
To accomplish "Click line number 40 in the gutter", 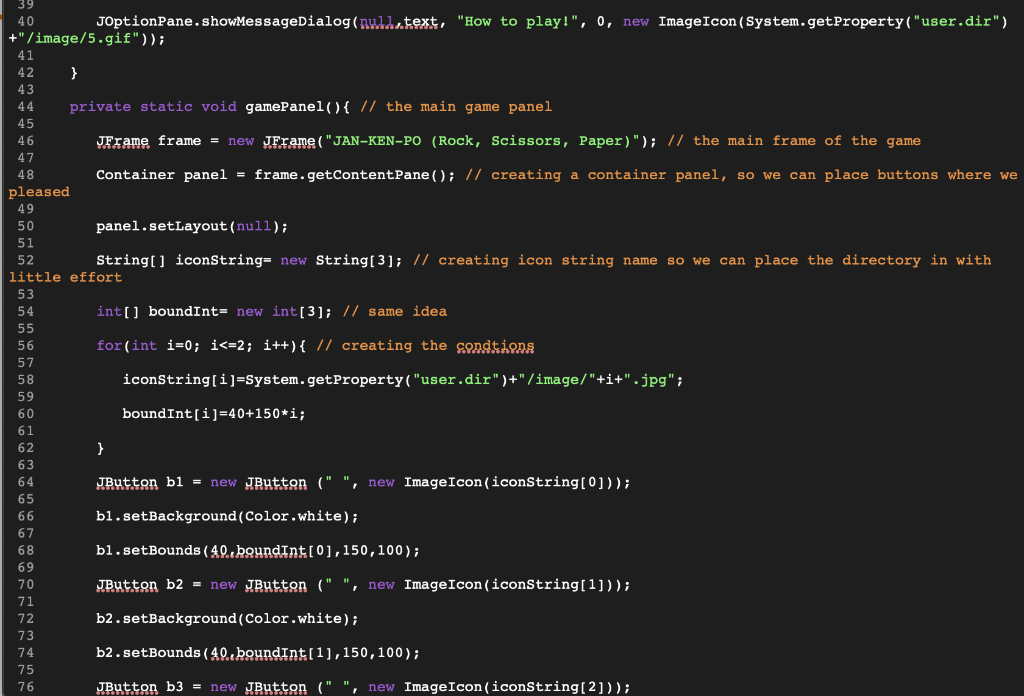I will pyautogui.click(x=25, y=22).
